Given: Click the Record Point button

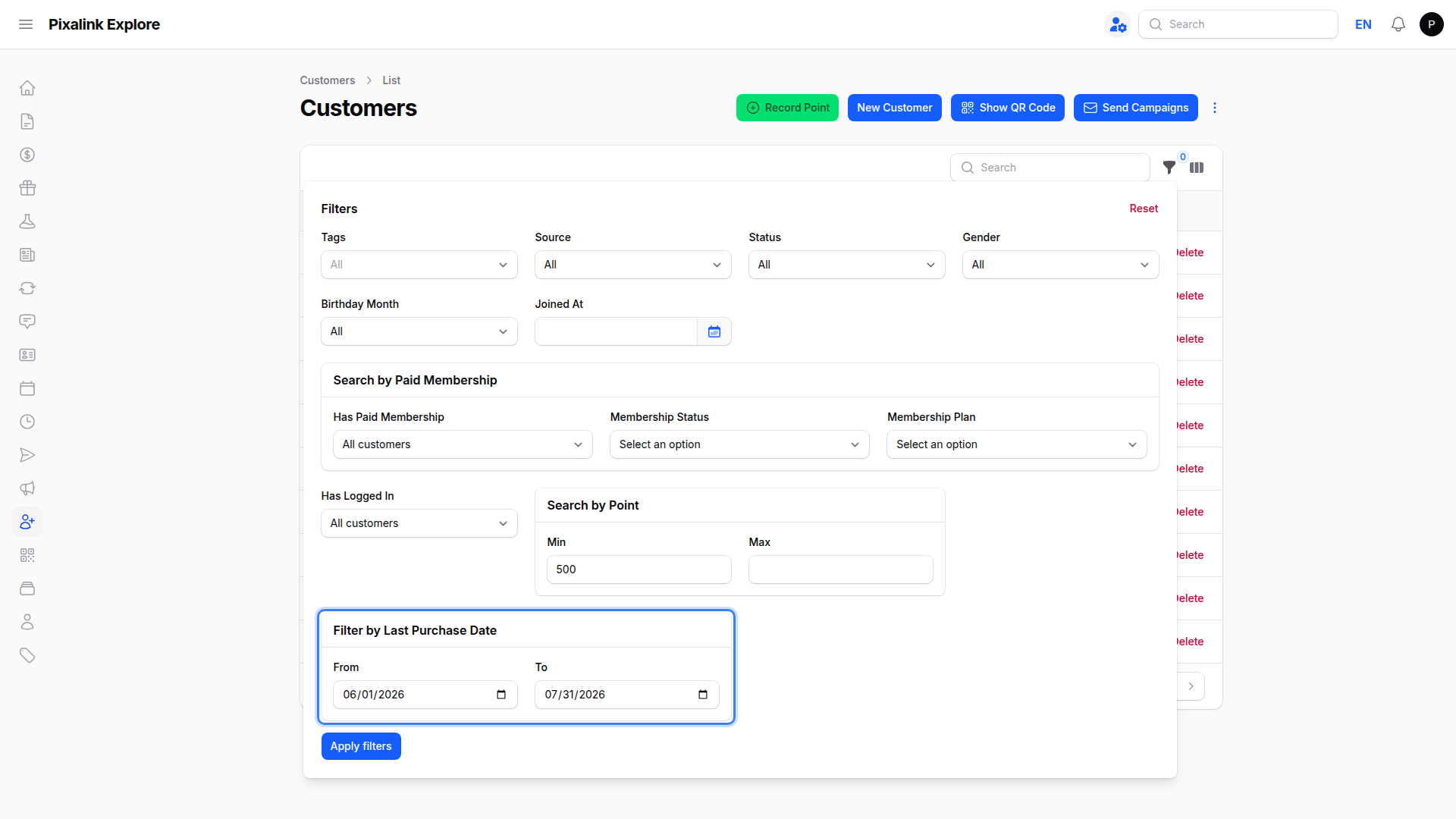Looking at the screenshot, I should point(787,108).
